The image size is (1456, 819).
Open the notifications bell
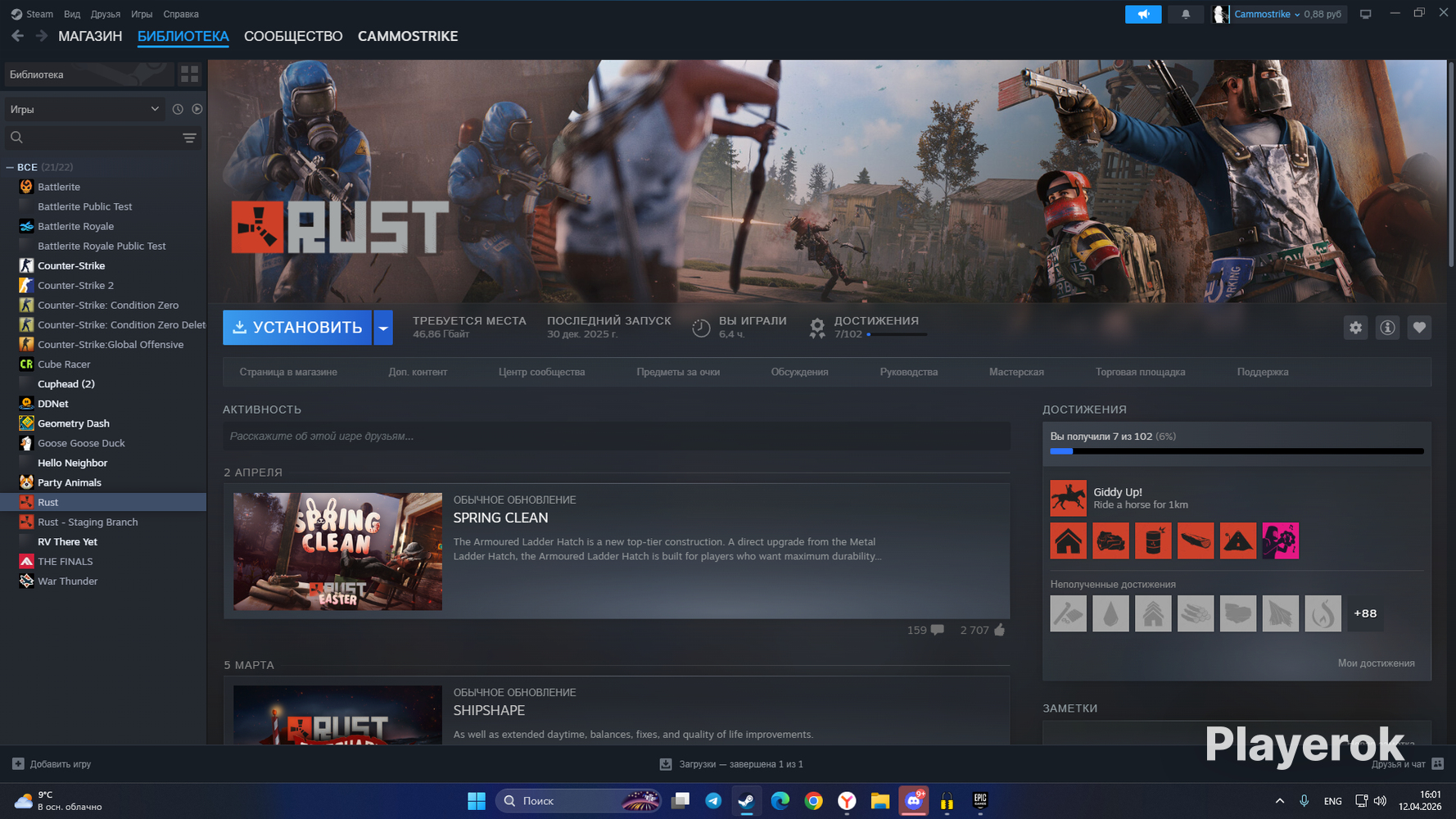1185,14
